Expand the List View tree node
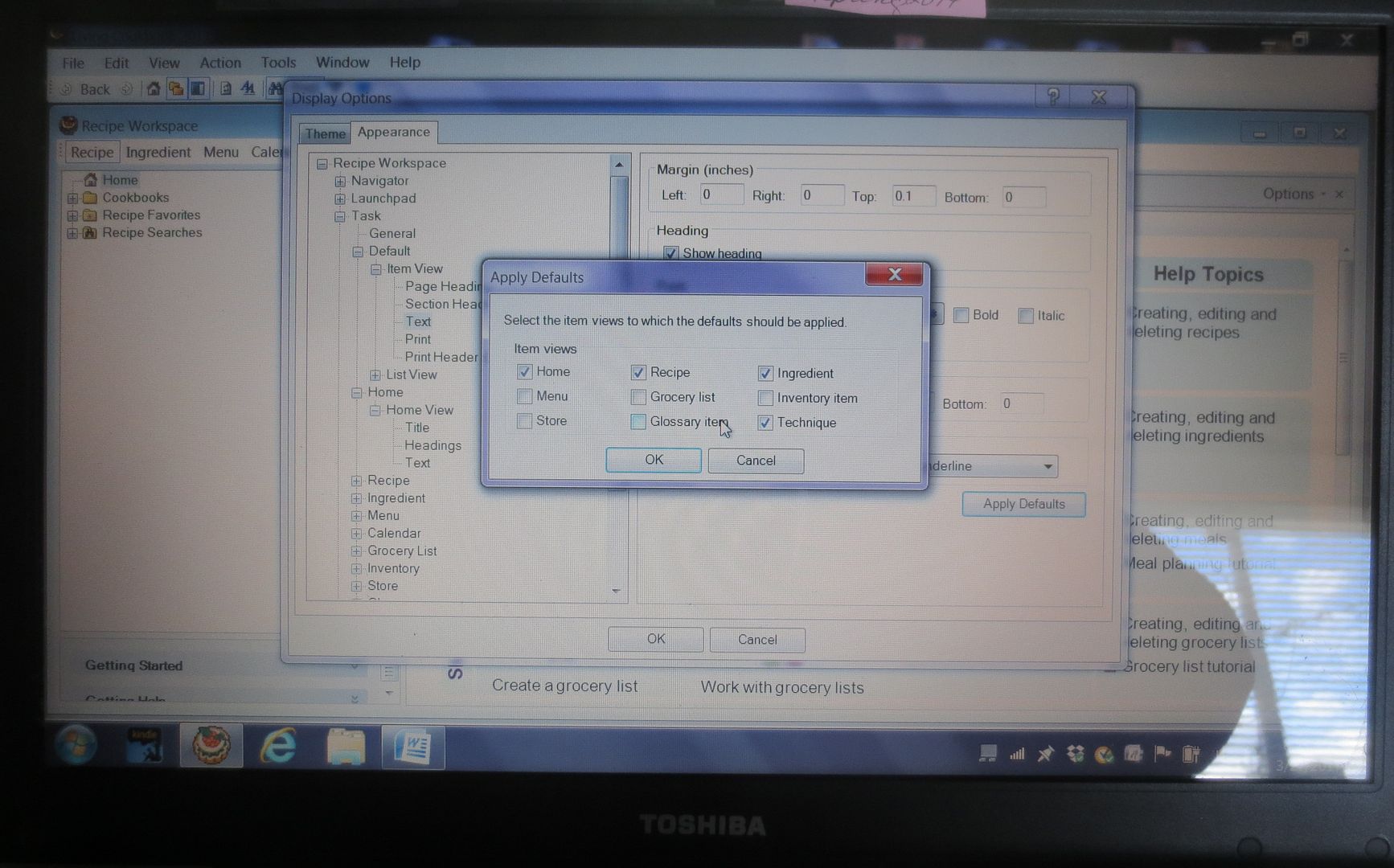This screenshot has height=868, width=1394. coord(375,375)
